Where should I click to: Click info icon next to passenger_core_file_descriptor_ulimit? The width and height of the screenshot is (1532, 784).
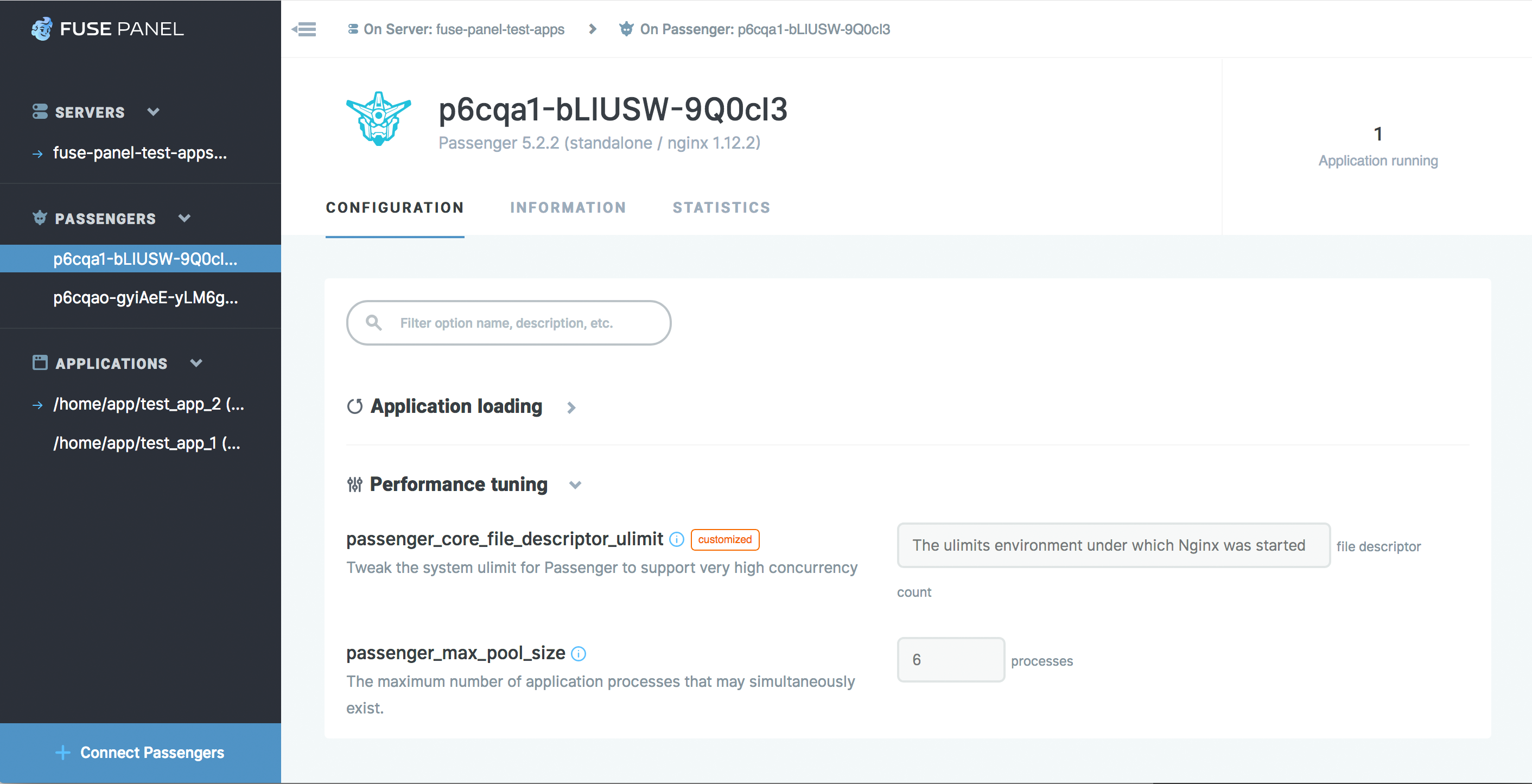pyautogui.click(x=677, y=539)
